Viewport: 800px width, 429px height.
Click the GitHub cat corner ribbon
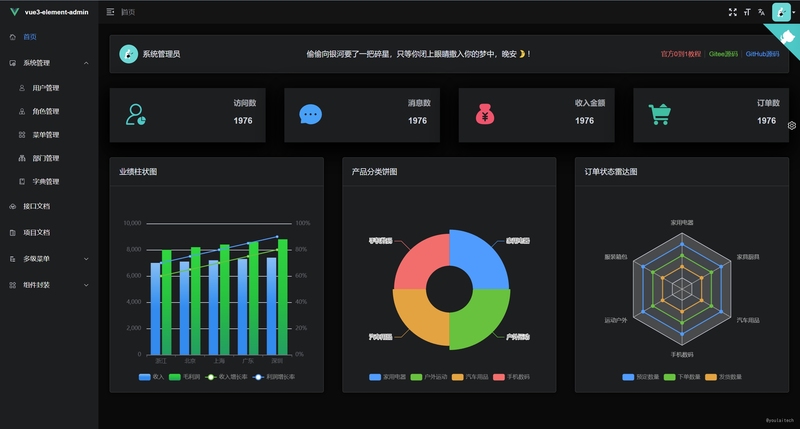pos(787,37)
